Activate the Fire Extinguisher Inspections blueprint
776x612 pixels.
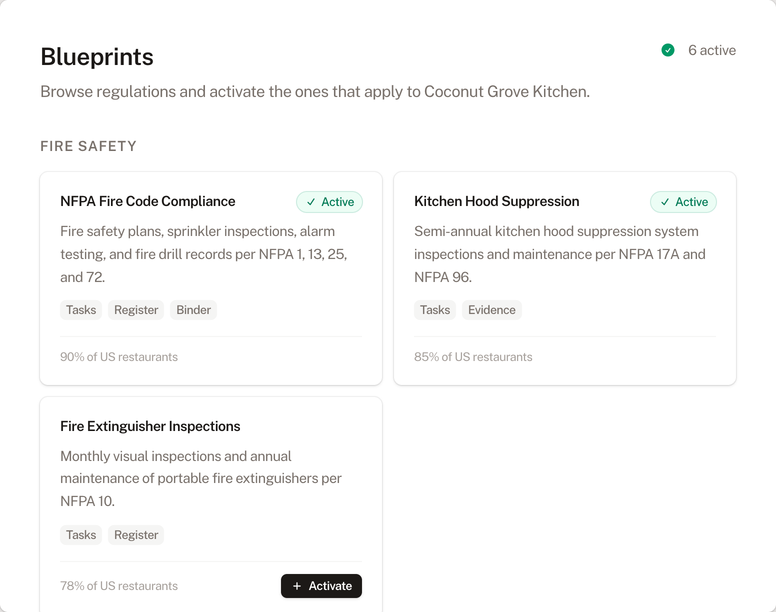(321, 586)
